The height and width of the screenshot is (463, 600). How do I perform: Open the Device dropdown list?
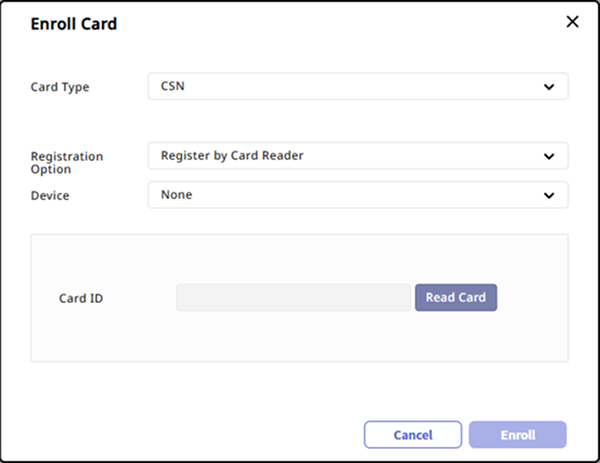coord(357,195)
